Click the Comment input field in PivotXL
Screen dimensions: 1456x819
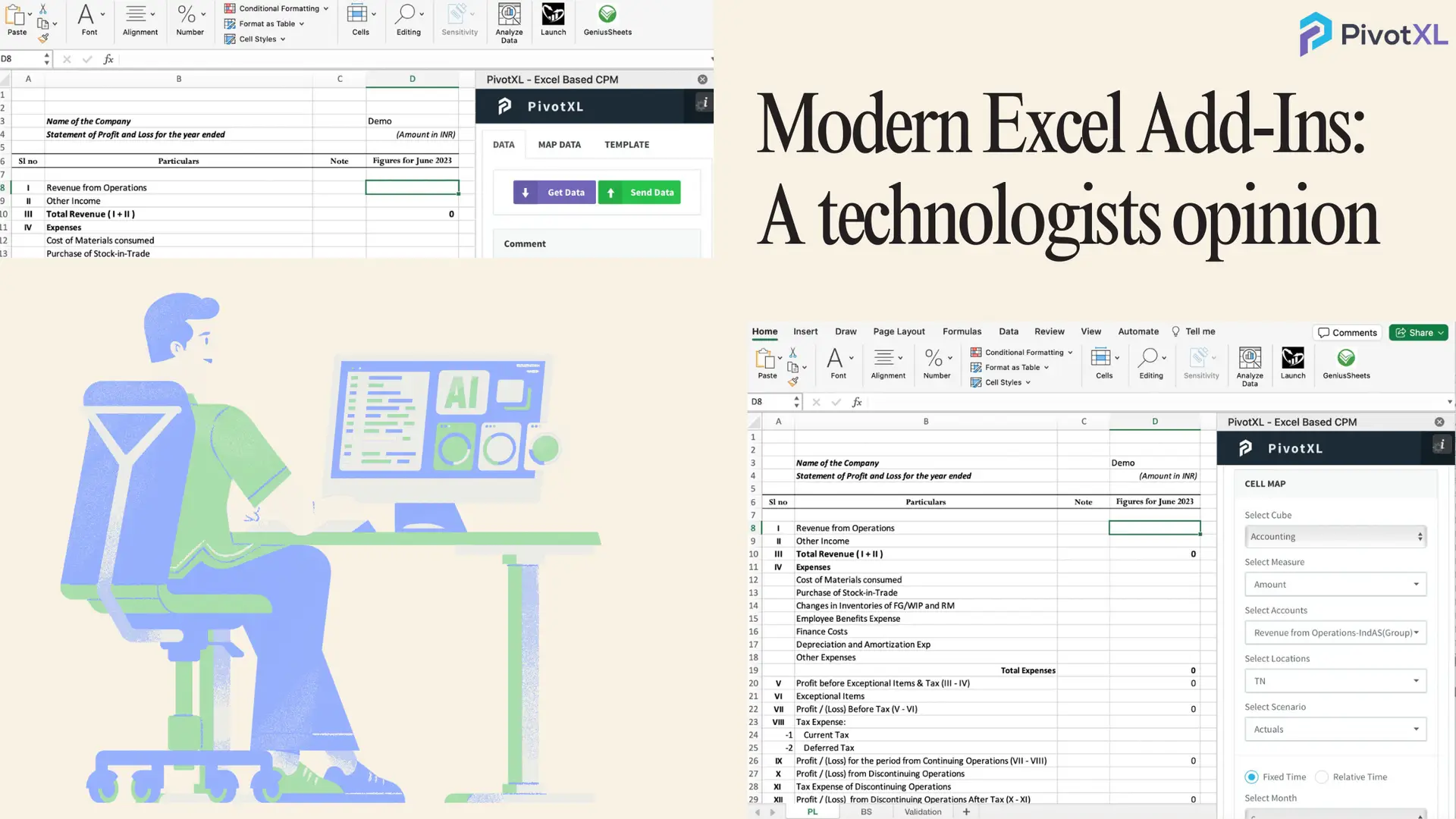tap(597, 243)
